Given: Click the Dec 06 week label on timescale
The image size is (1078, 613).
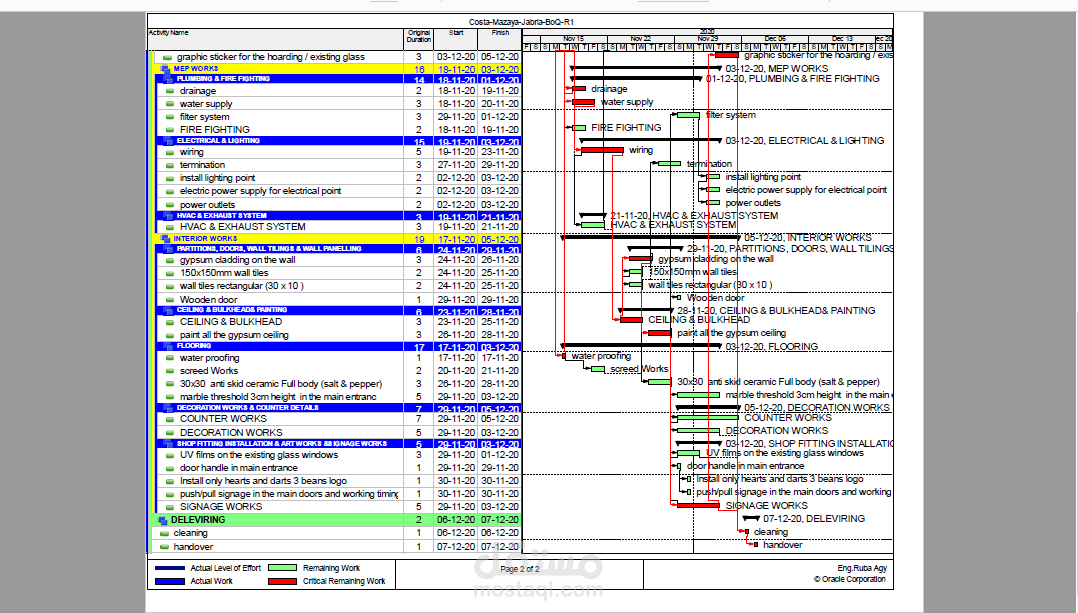Looking at the screenshot, I should click(x=775, y=39).
